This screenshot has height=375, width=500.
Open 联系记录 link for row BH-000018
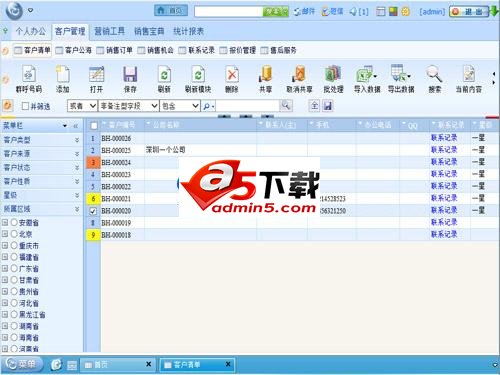click(x=444, y=234)
